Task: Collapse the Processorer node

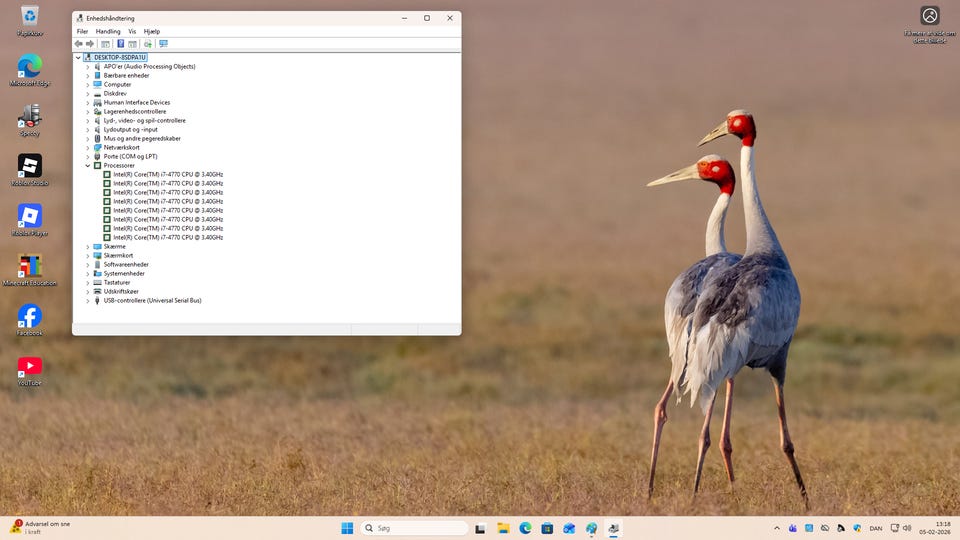Action: tap(88, 165)
